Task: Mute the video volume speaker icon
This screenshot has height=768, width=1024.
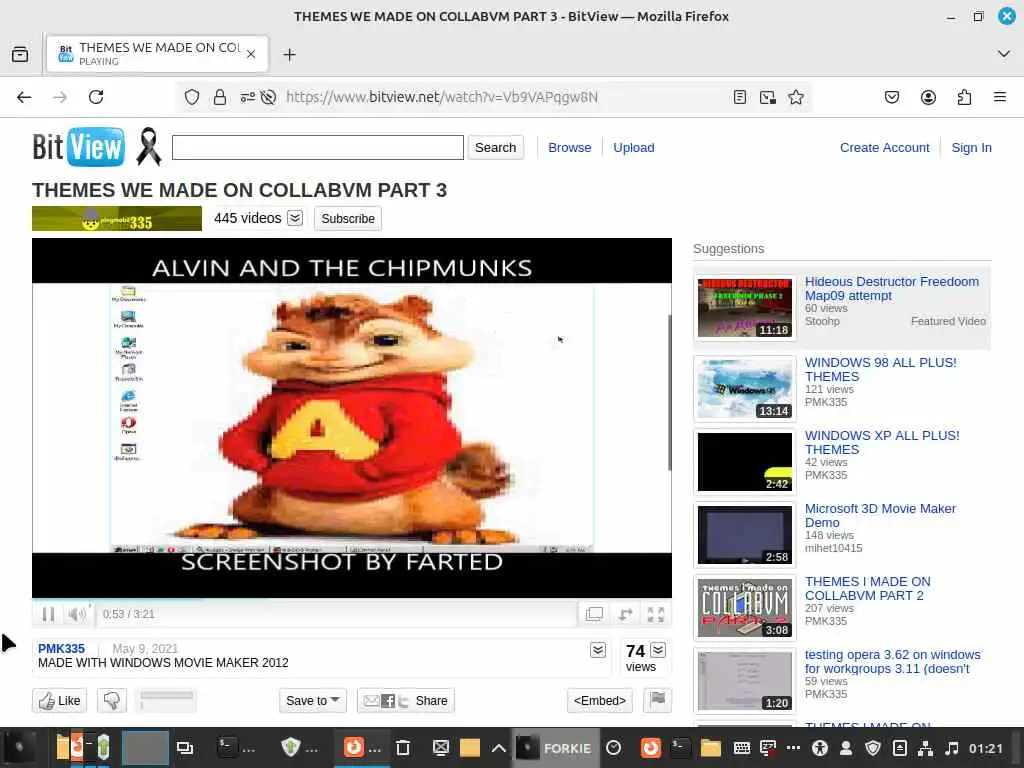Action: [76, 614]
